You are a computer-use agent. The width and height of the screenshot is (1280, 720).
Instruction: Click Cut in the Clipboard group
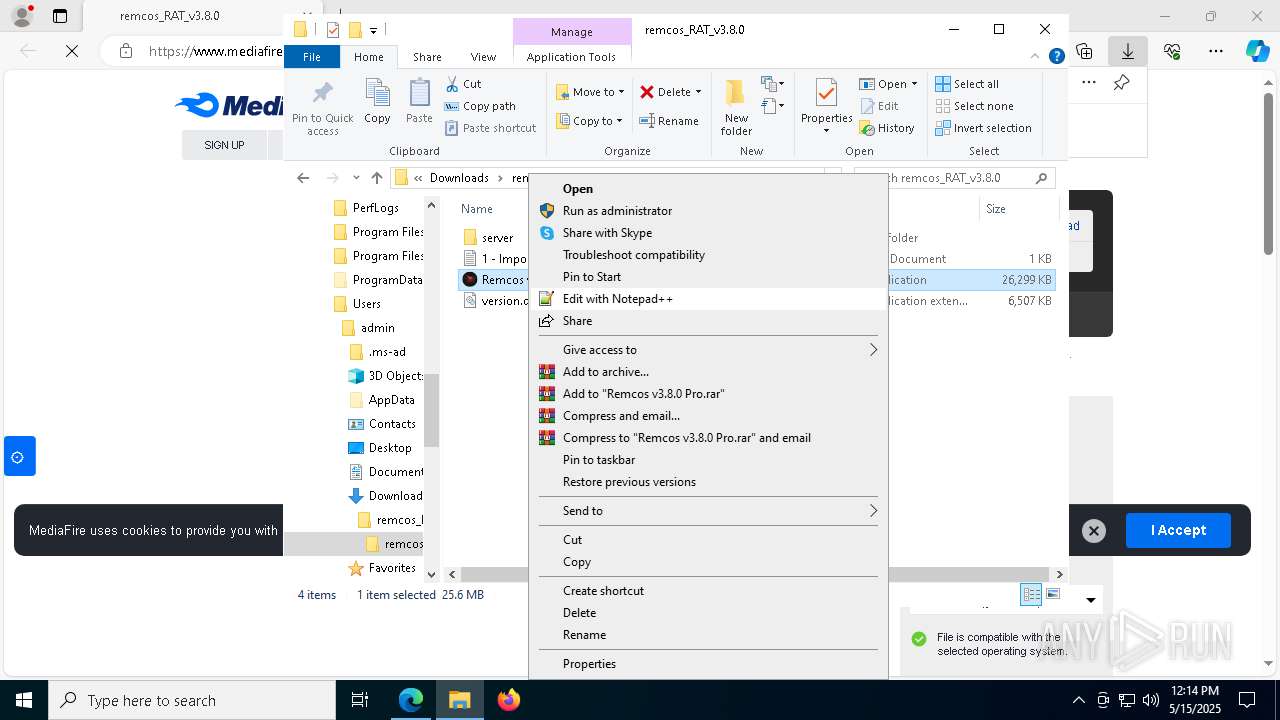pos(463,84)
